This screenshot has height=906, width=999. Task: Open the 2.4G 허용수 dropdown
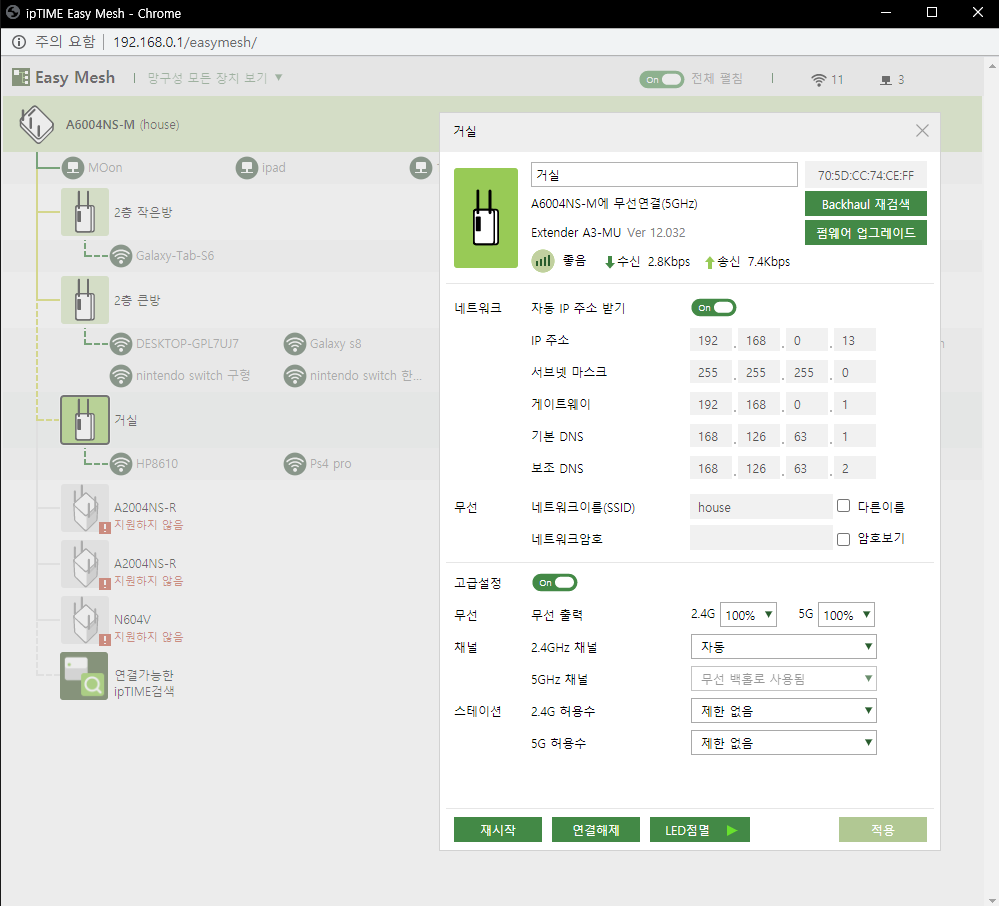click(x=784, y=711)
